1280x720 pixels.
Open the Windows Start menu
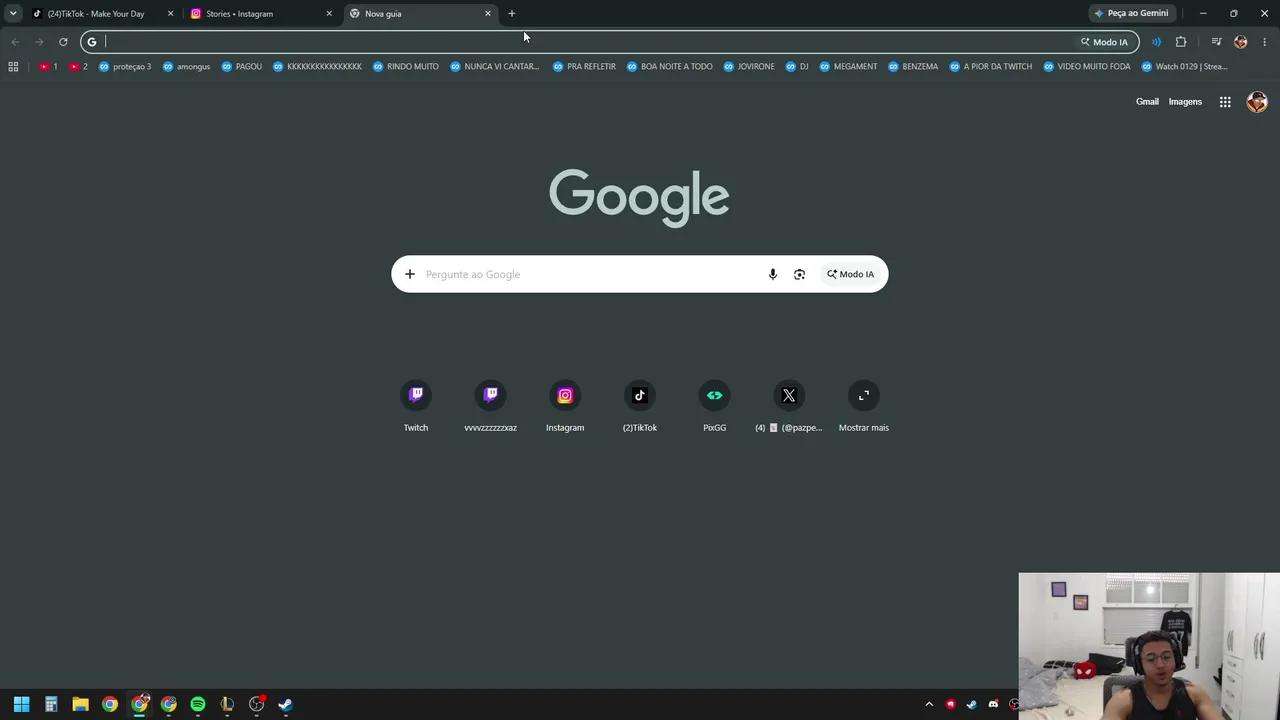22,704
